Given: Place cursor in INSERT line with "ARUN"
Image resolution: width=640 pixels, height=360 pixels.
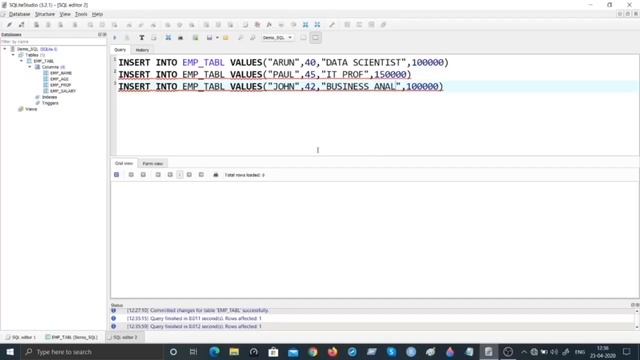Looking at the screenshot, I should [283, 62].
